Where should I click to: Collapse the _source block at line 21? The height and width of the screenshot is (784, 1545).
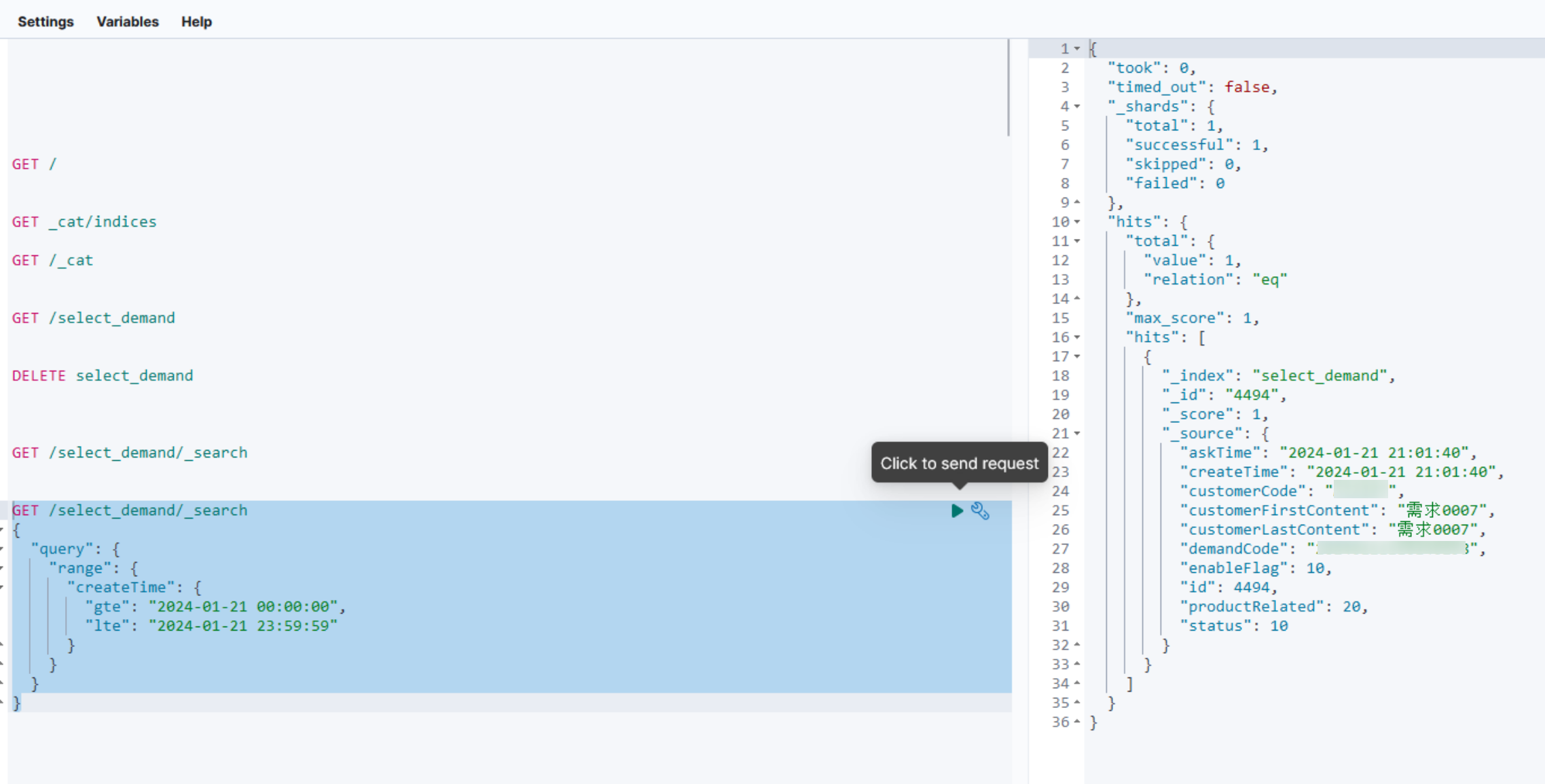[x=1077, y=434]
